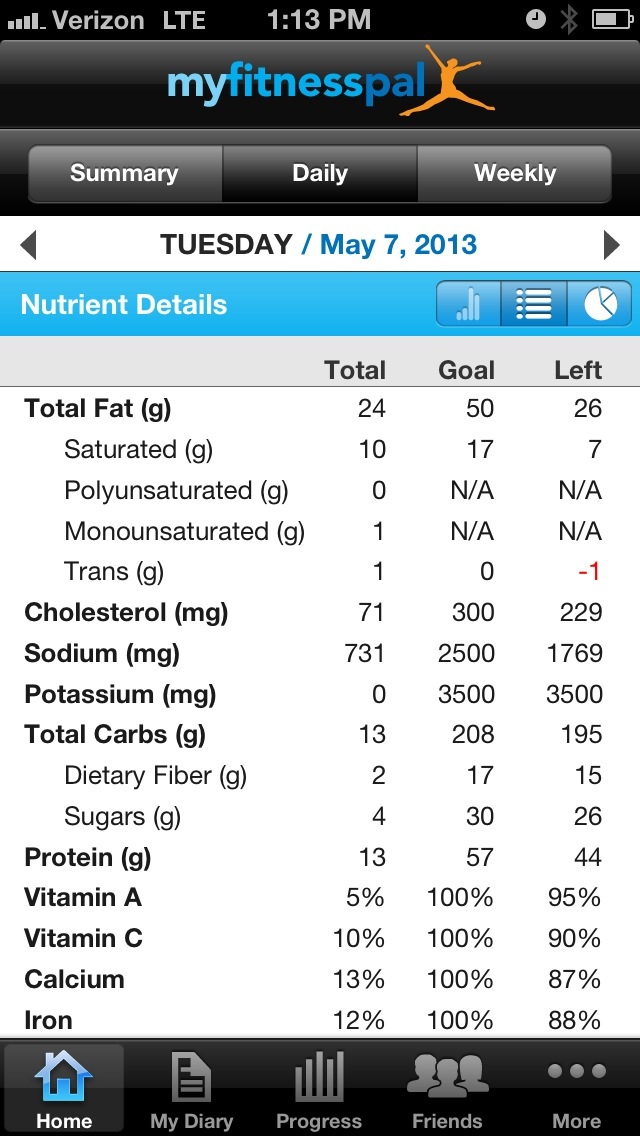Select the Daily tab

point(320,174)
